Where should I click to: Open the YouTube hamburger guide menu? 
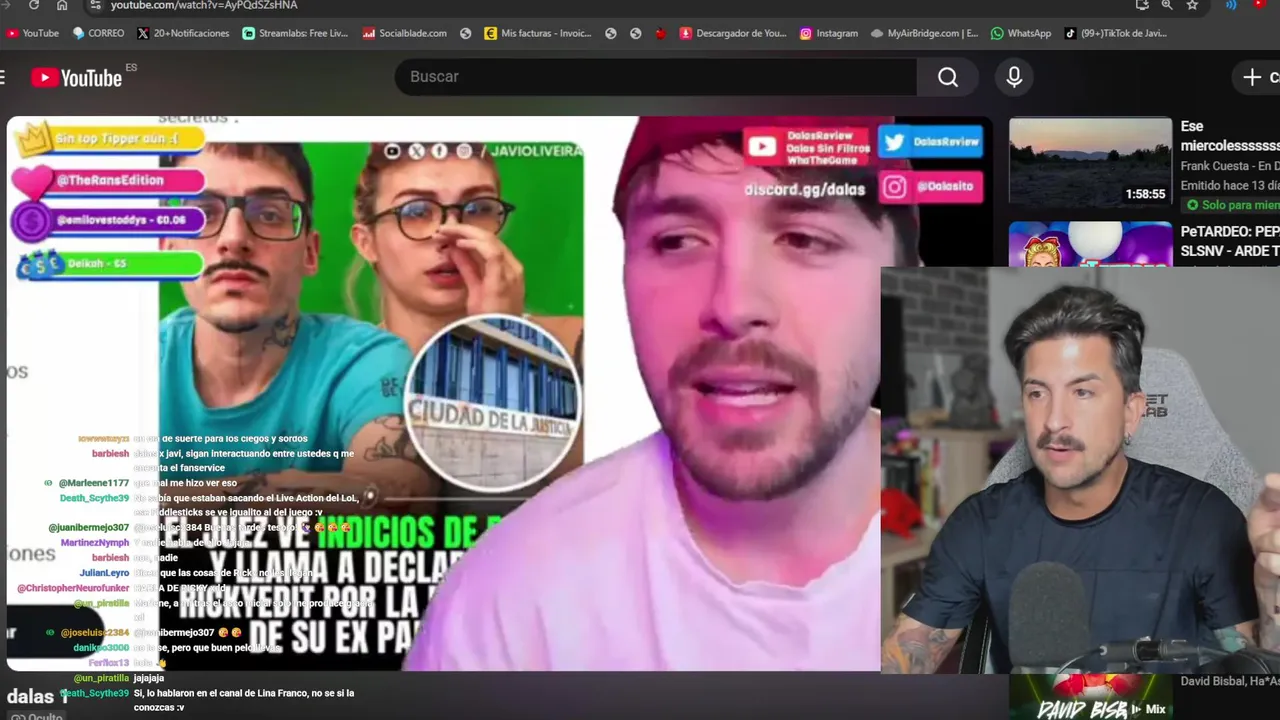point(3,77)
